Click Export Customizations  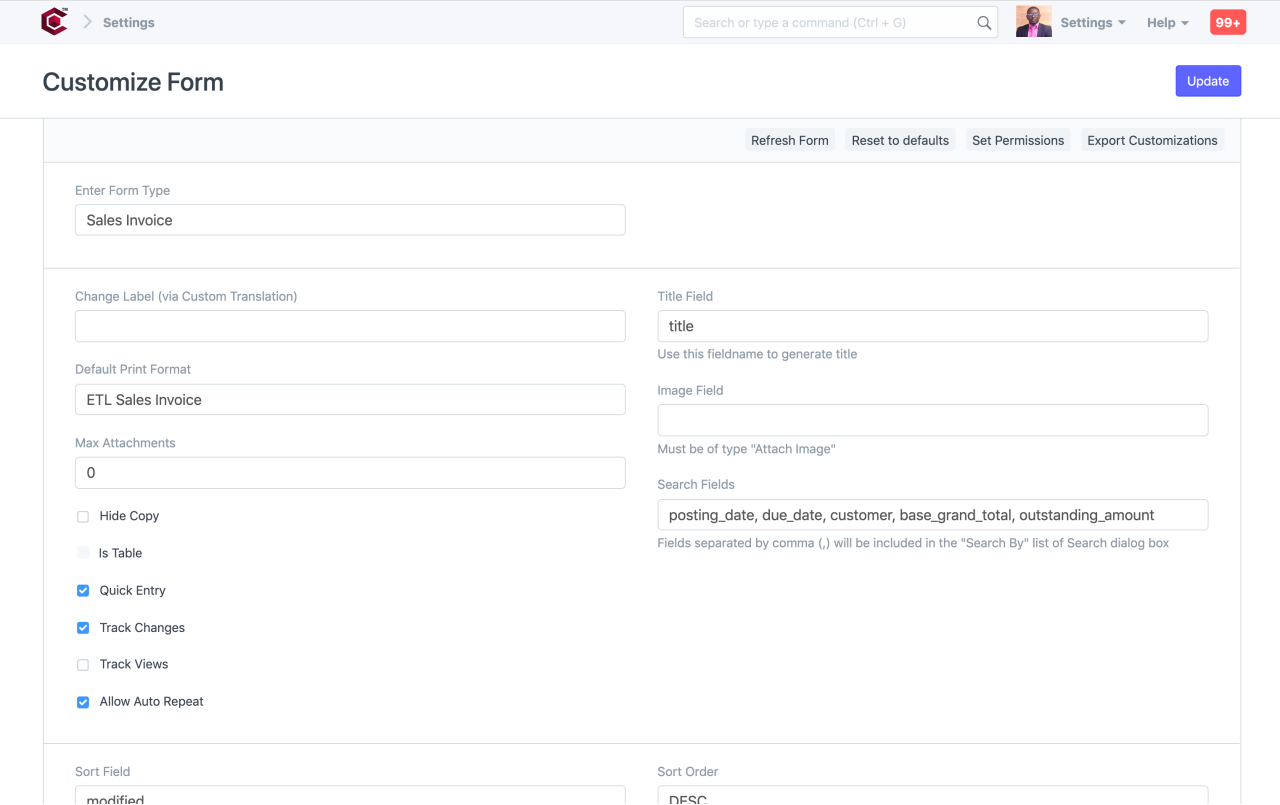[1151, 140]
